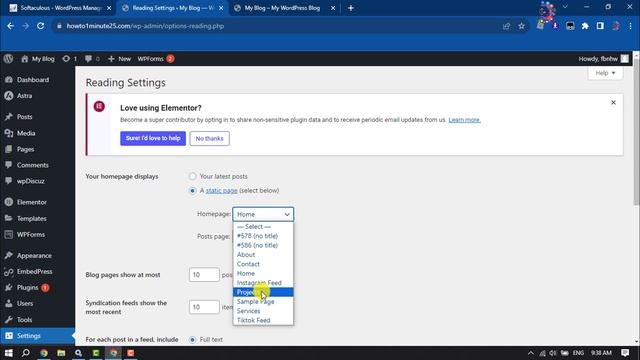
Task: Choose Projects from homepage list
Action: 263,292
